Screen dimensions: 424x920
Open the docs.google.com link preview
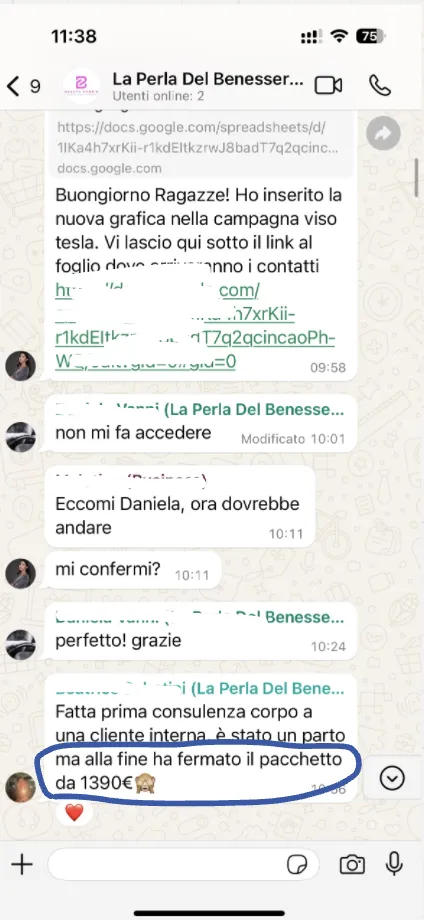[x=199, y=143]
